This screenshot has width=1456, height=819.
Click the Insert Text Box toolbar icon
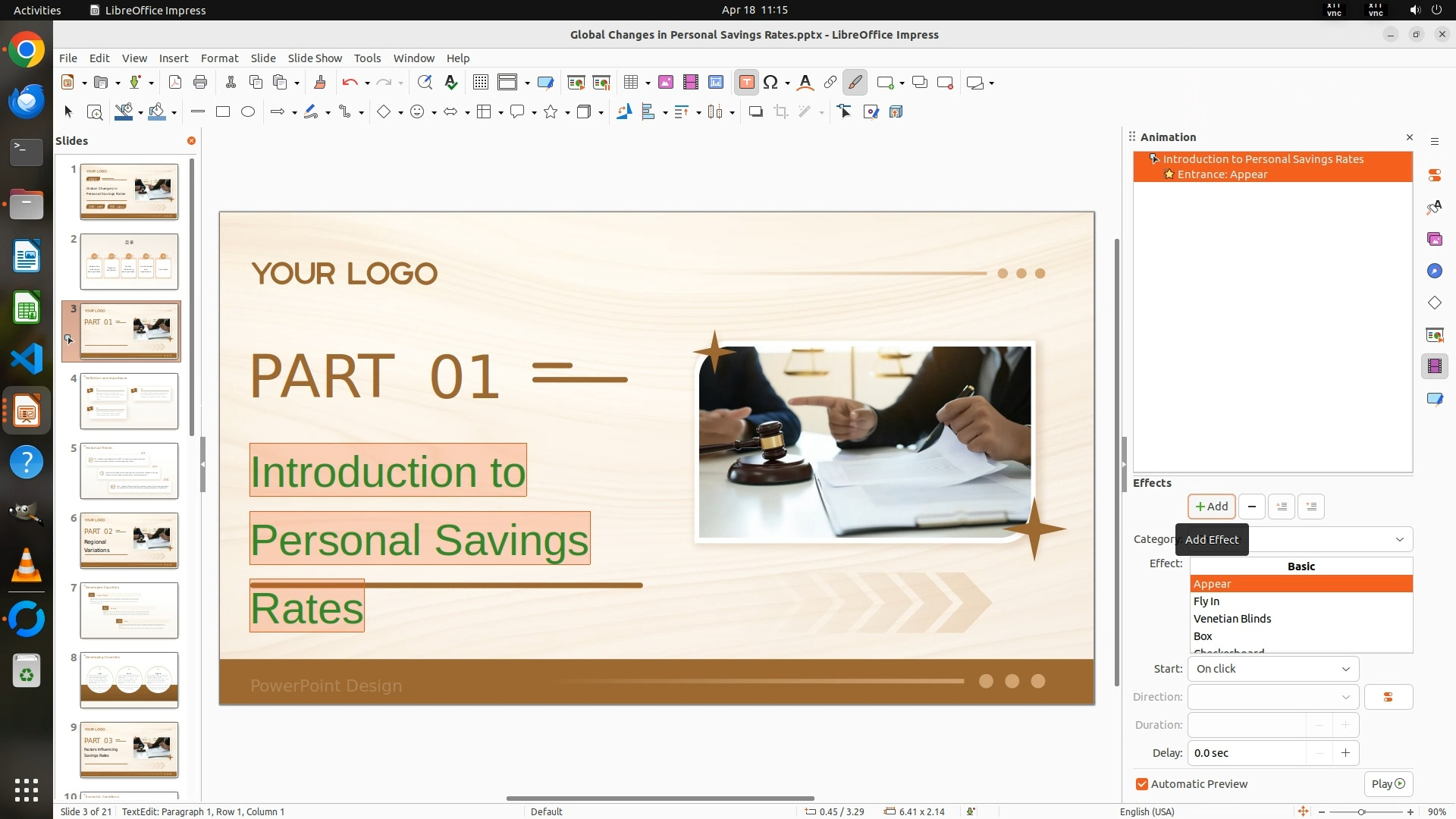tap(746, 83)
